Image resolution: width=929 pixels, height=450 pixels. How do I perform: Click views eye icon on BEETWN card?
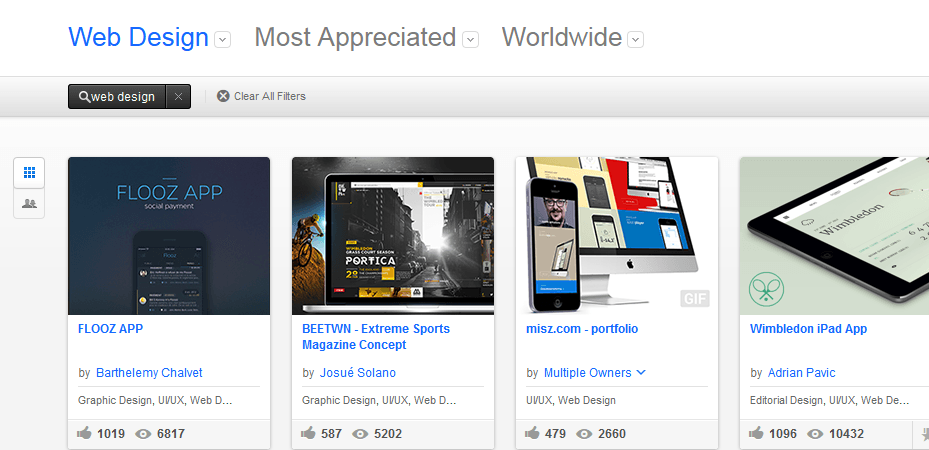coord(360,434)
